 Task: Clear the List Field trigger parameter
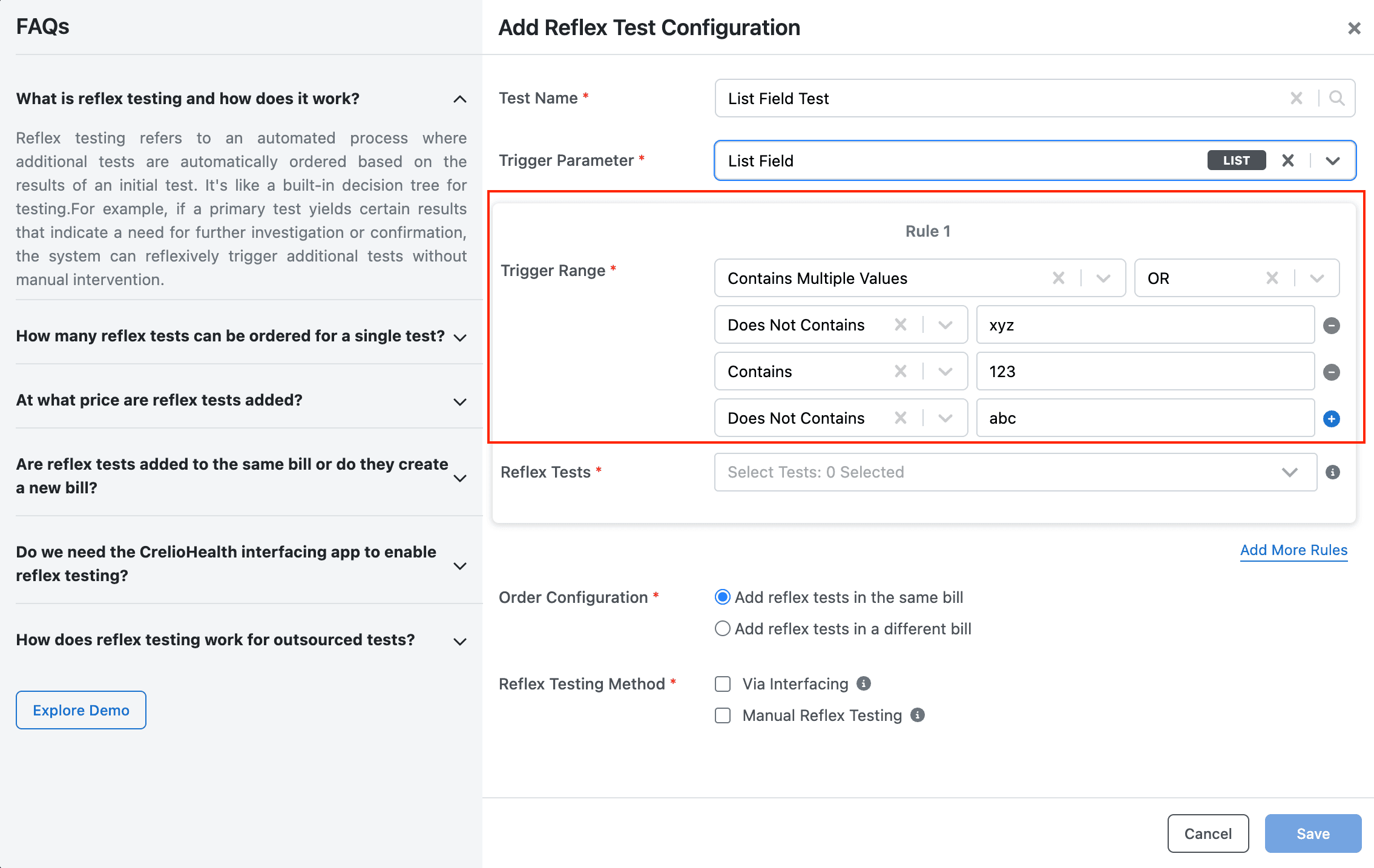click(x=1288, y=160)
